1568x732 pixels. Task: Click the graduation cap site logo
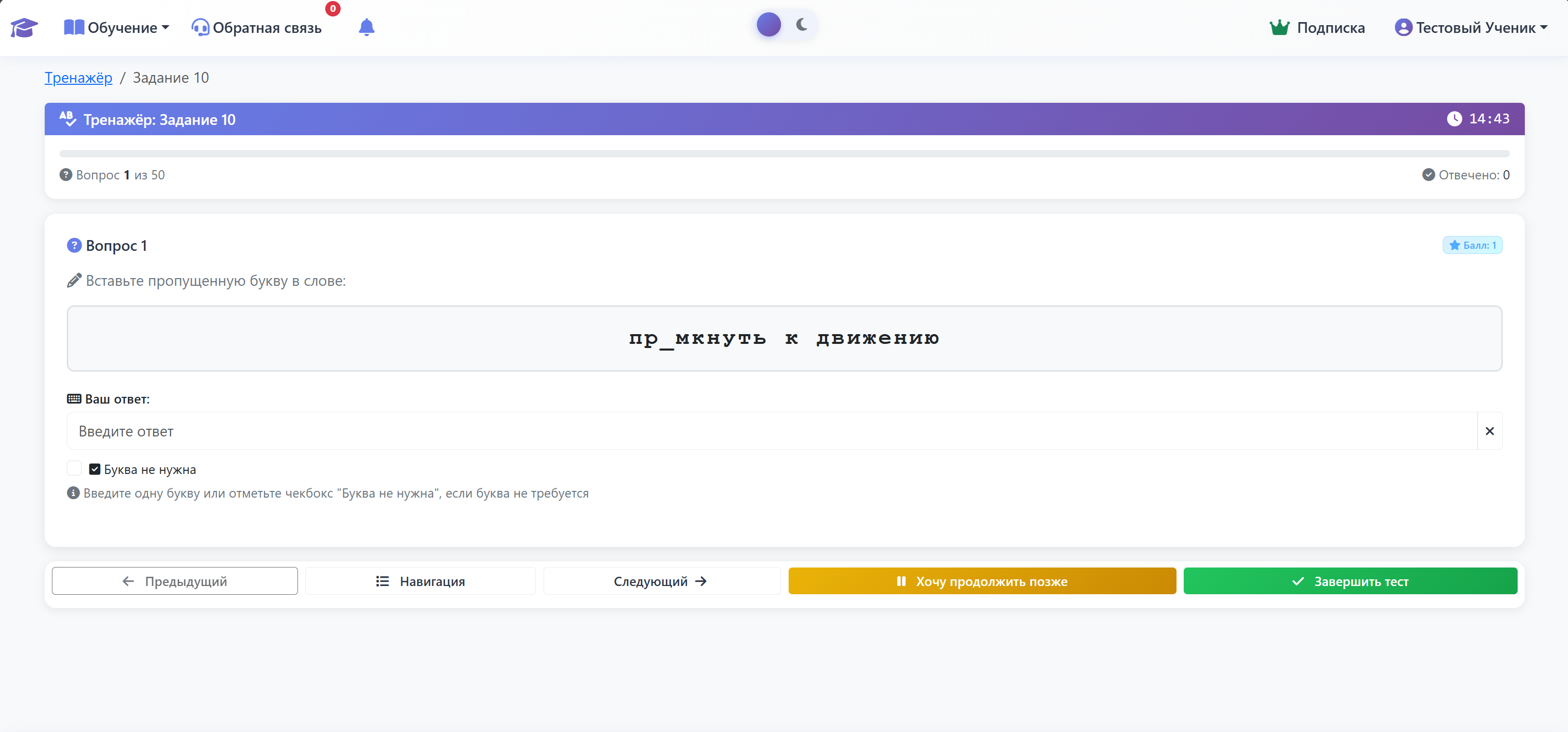[24, 27]
